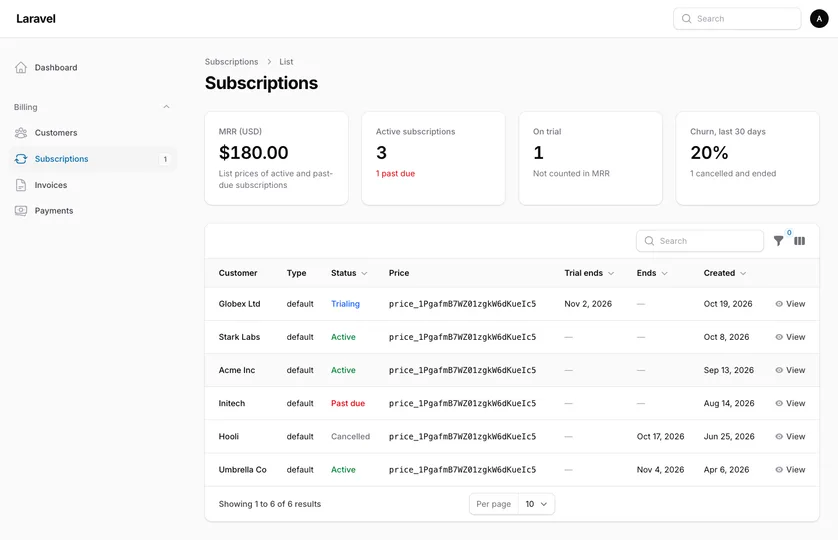View the Acme Inc subscription

coord(790,370)
